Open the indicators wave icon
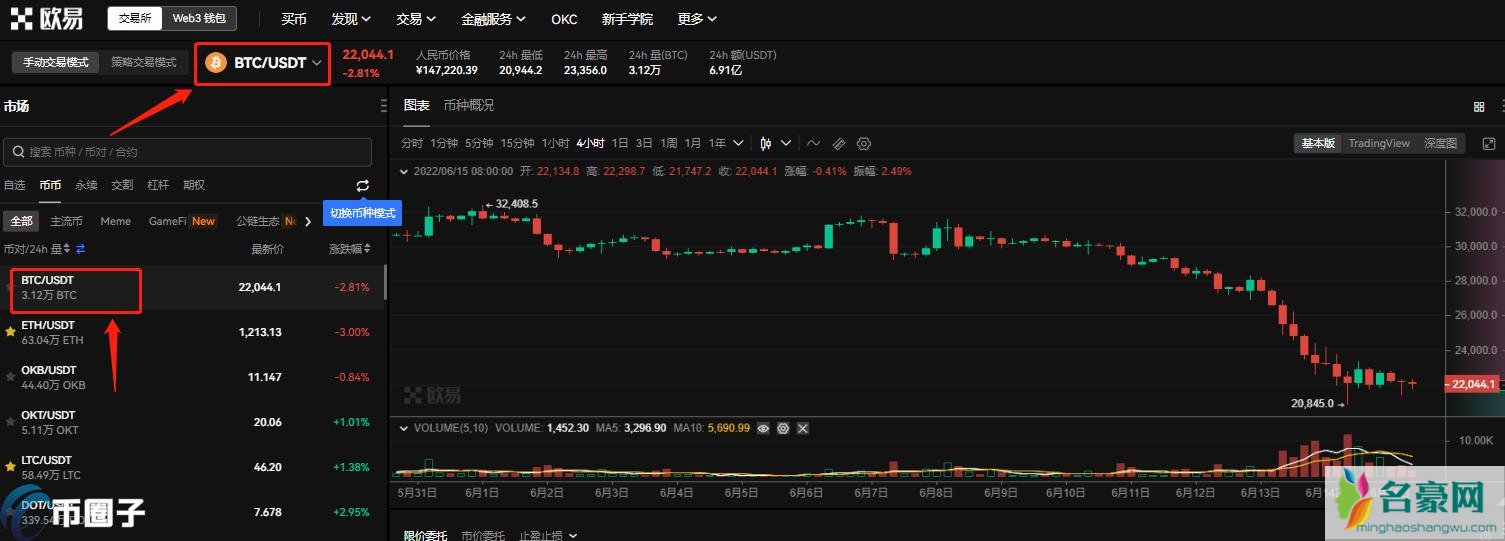1505x541 pixels. coord(814,143)
